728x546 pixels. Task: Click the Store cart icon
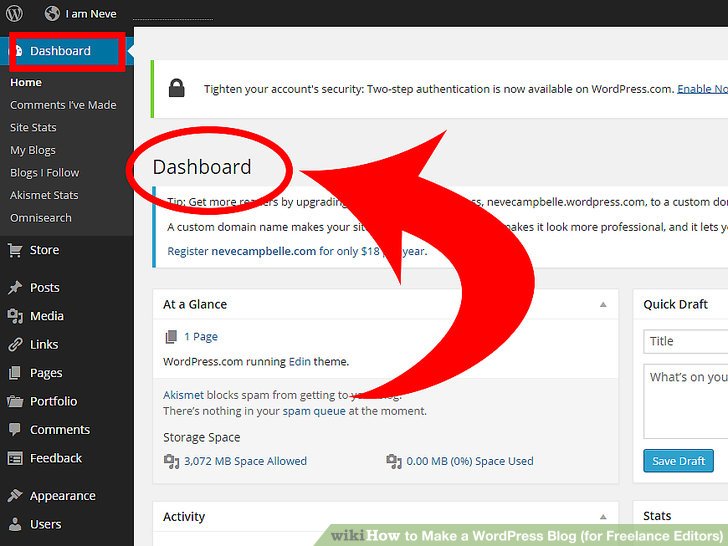(x=15, y=250)
